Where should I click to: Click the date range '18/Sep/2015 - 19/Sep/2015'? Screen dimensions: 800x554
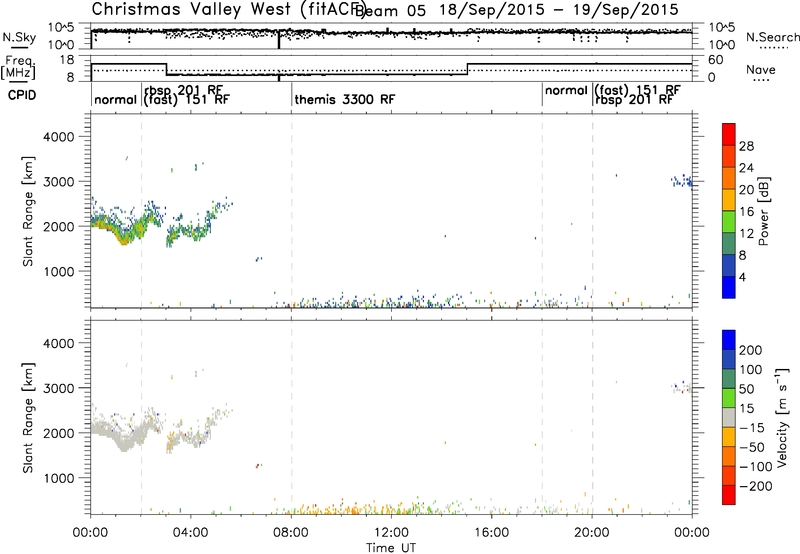[x=559, y=10]
